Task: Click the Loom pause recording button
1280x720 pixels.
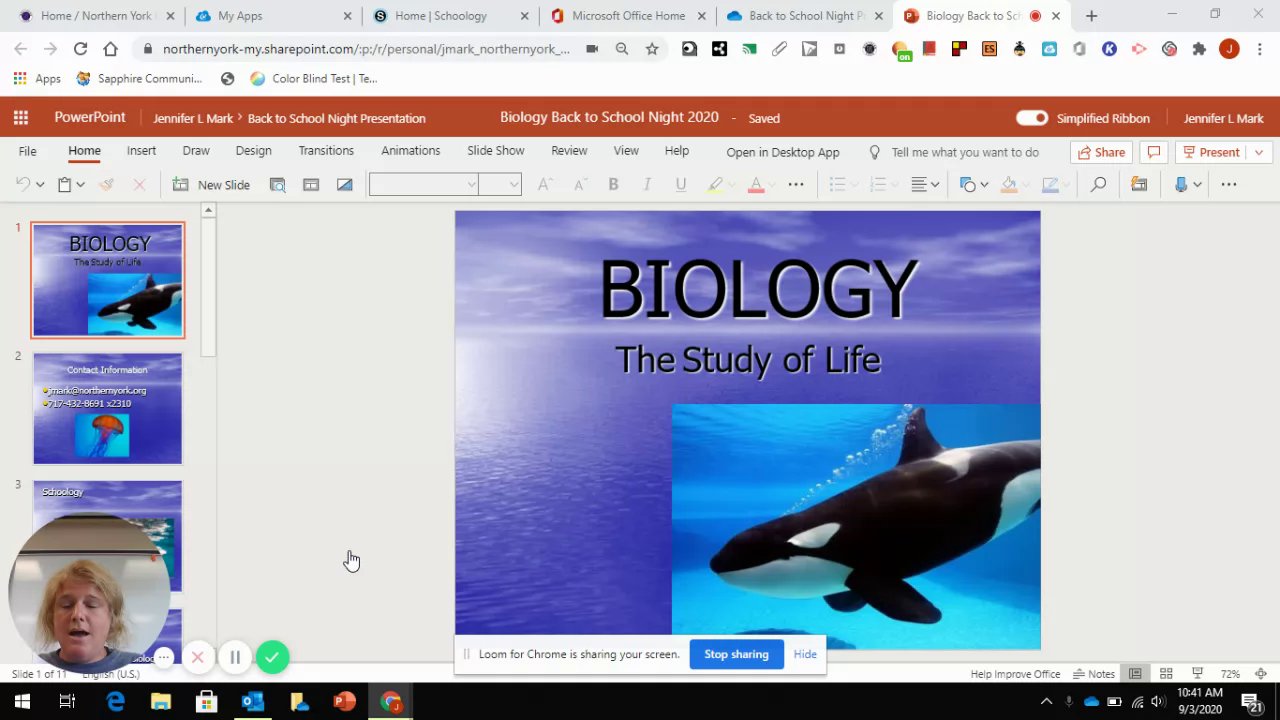Action: click(x=235, y=657)
